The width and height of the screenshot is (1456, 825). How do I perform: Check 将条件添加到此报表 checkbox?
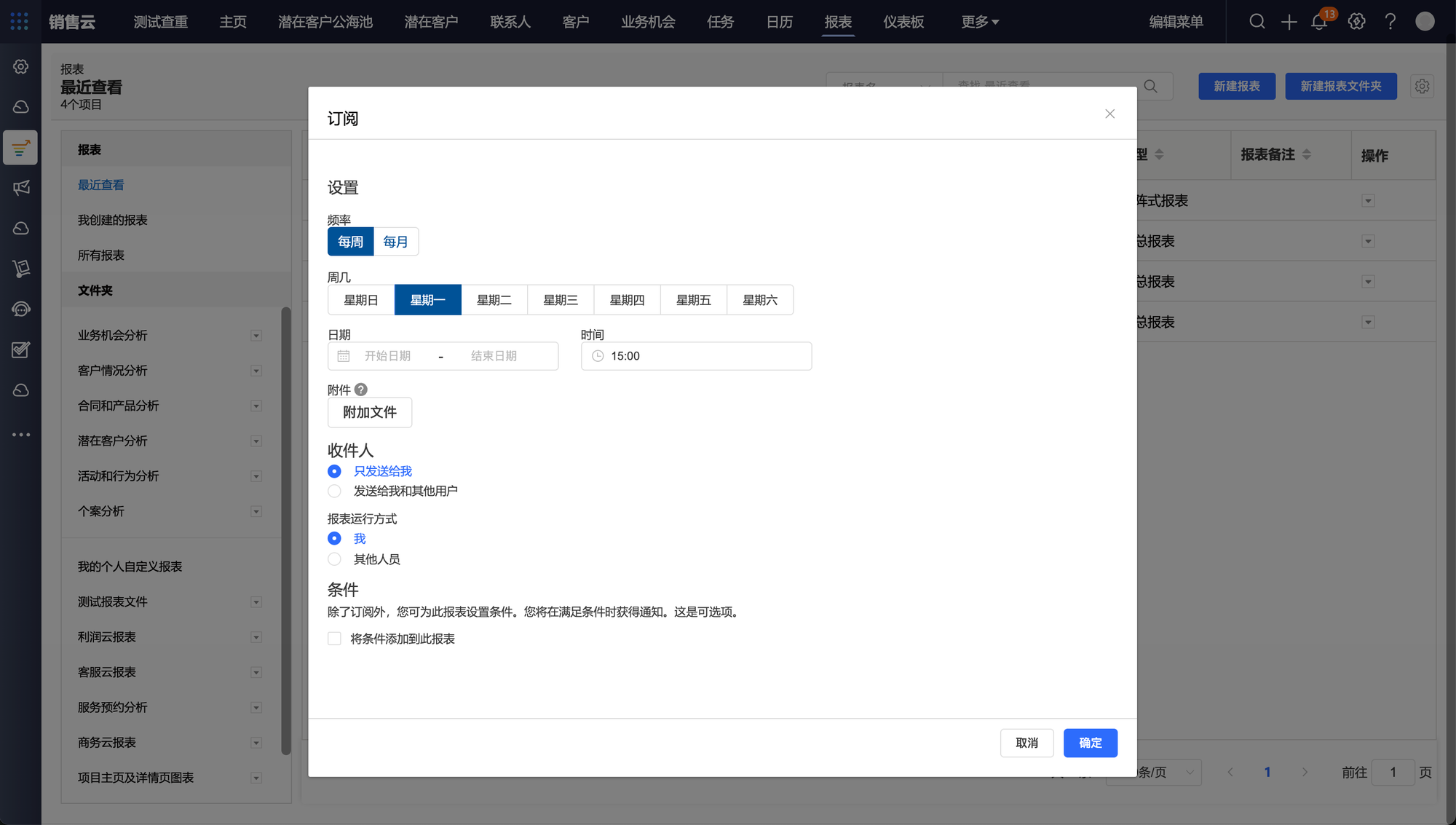click(x=334, y=639)
